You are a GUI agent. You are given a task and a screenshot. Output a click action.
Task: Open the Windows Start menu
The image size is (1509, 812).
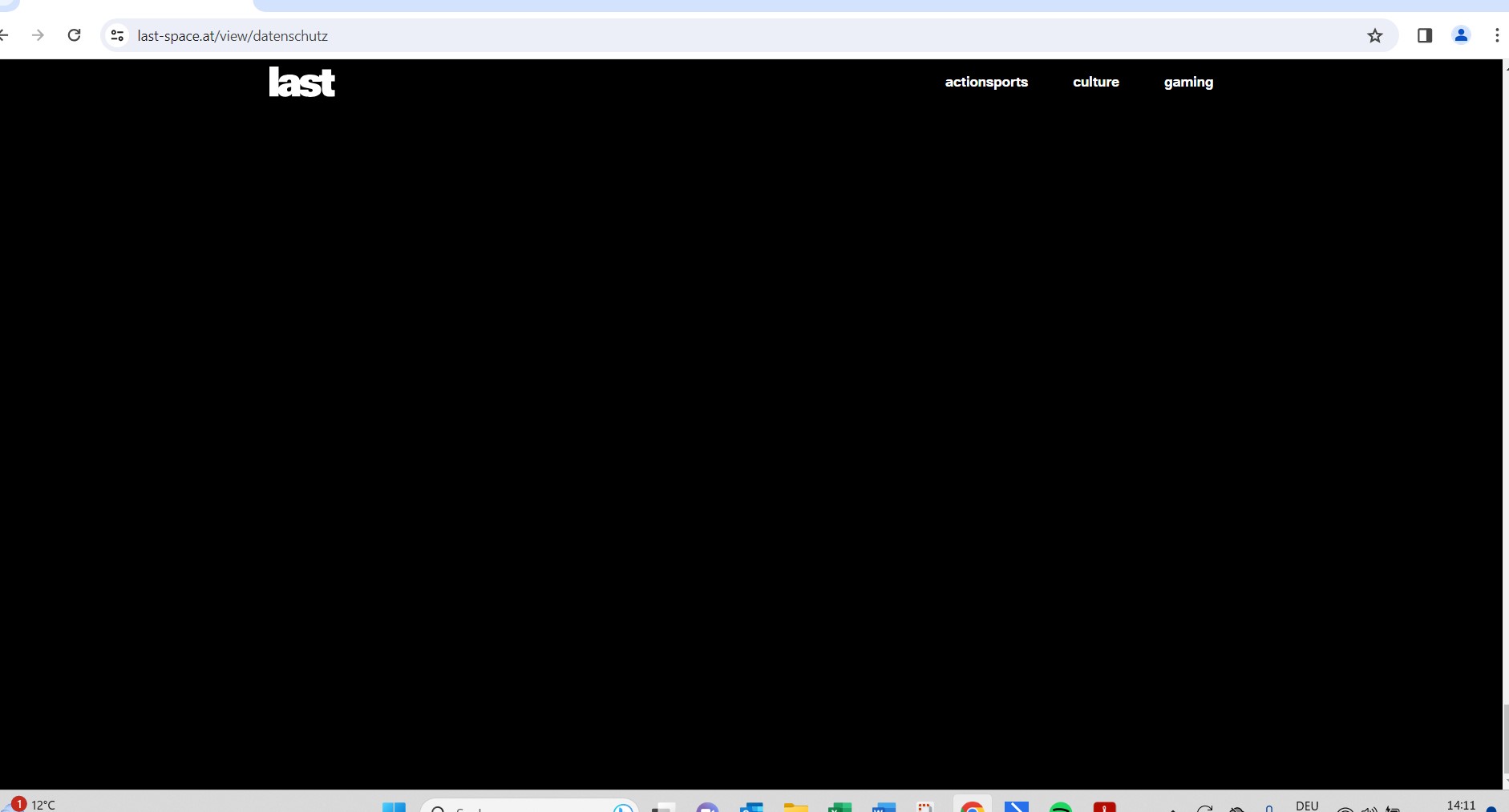pos(394,806)
